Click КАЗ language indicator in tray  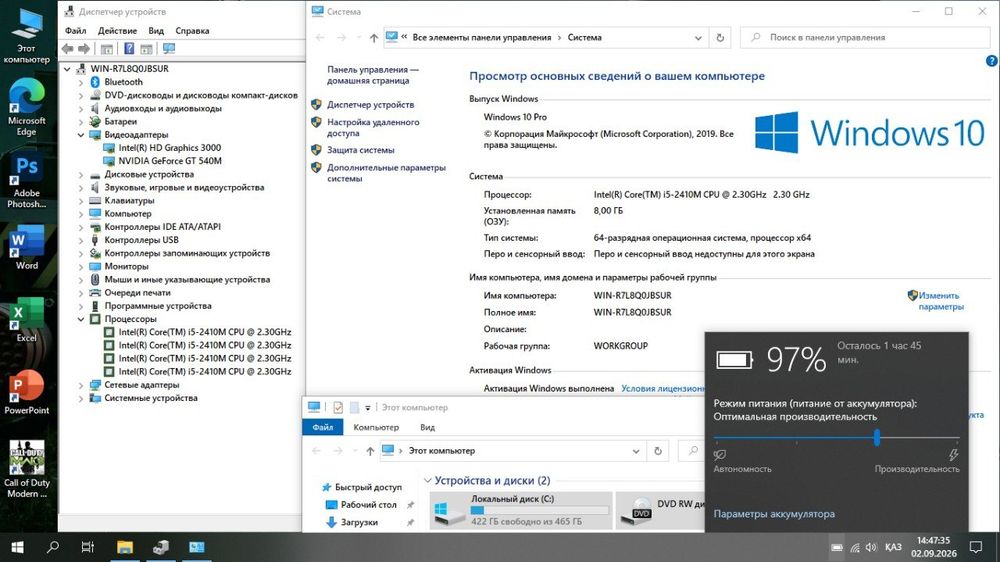(x=893, y=547)
